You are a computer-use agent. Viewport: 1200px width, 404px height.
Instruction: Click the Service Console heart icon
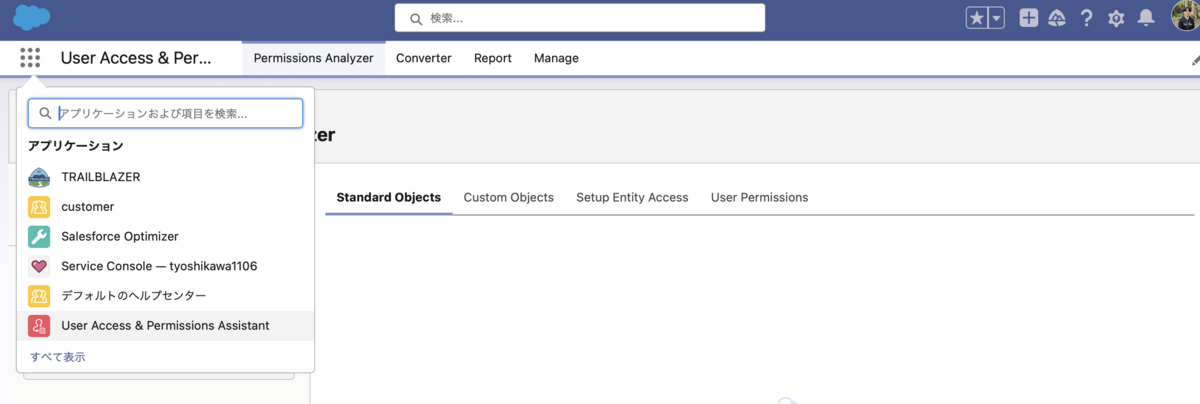click(39, 267)
